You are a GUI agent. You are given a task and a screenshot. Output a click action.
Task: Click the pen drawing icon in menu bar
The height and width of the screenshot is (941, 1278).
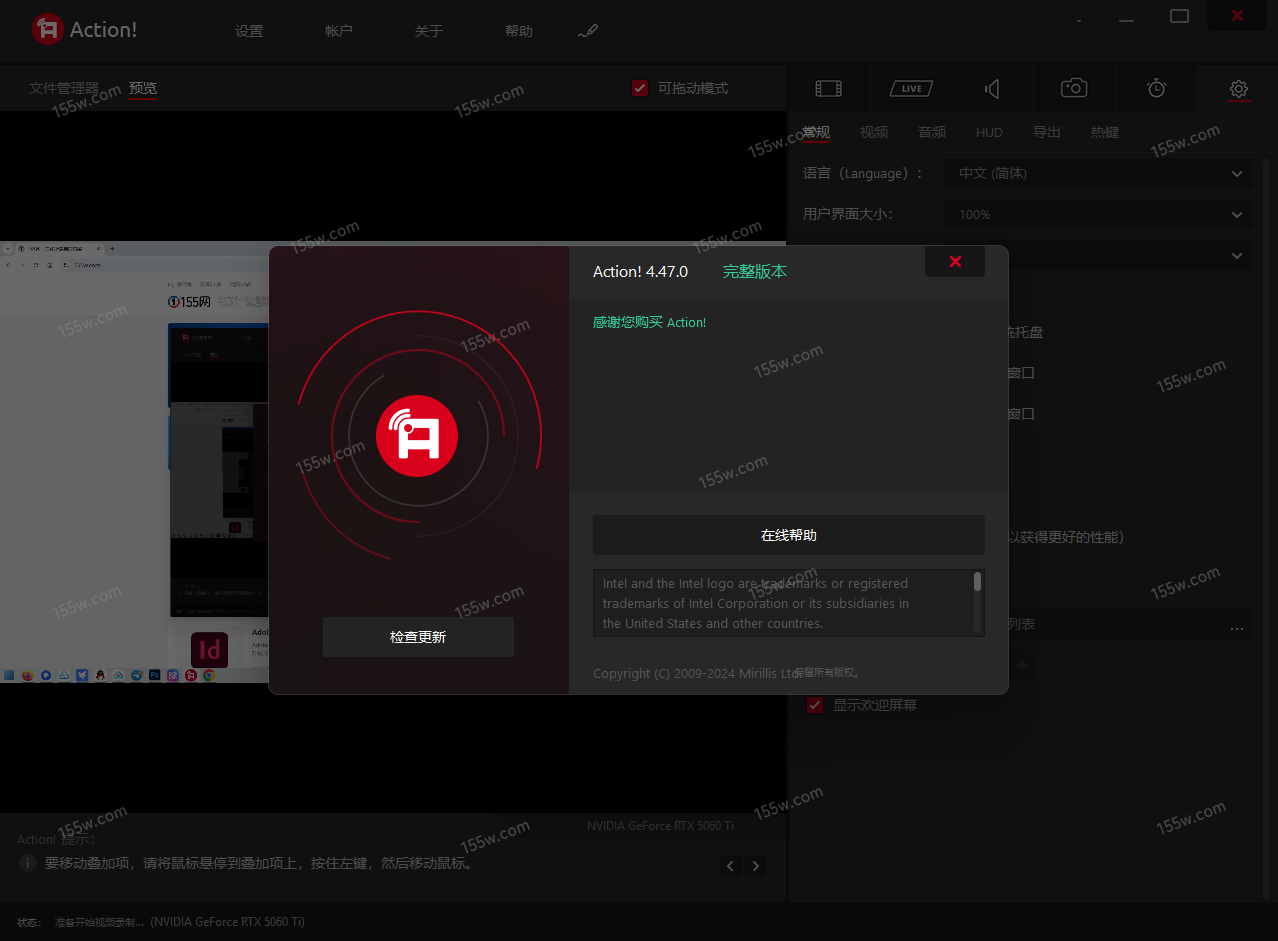(x=588, y=32)
